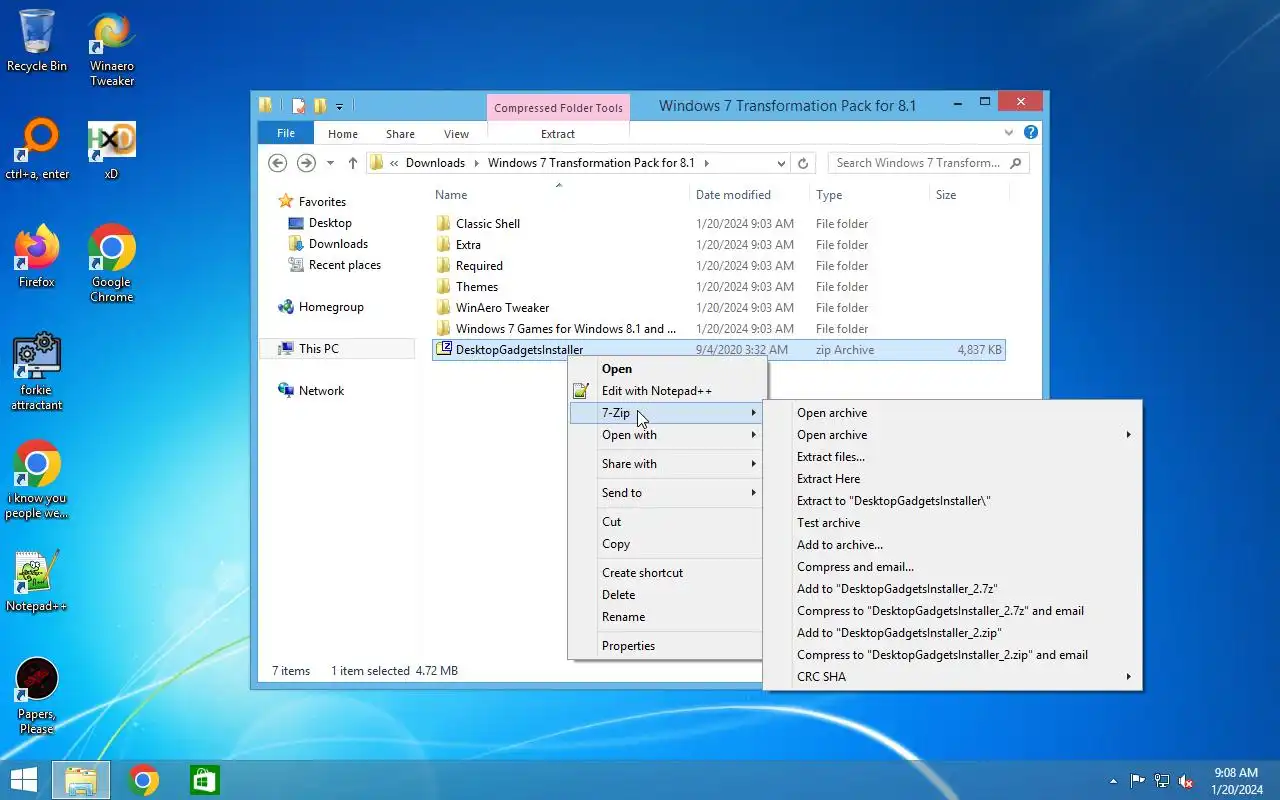
Task: Sort by Date modified column header
Action: pyautogui.click(x=733, y=195)
